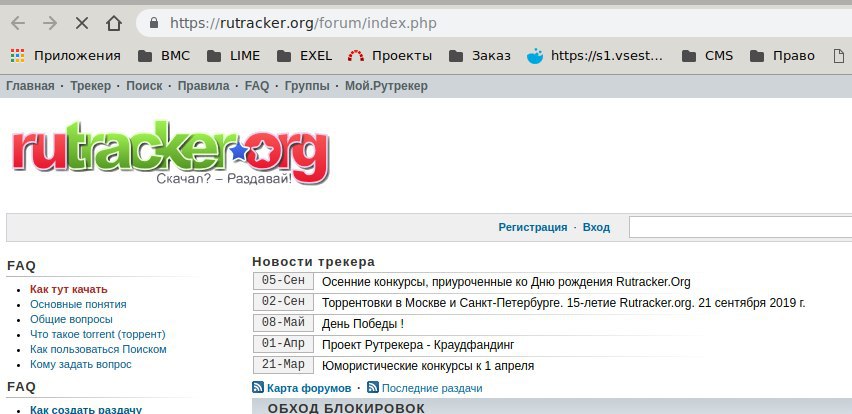The width and height of the screenshot is (852, 414).
Task: Open FAQ in the top menu
Action: 256,86
